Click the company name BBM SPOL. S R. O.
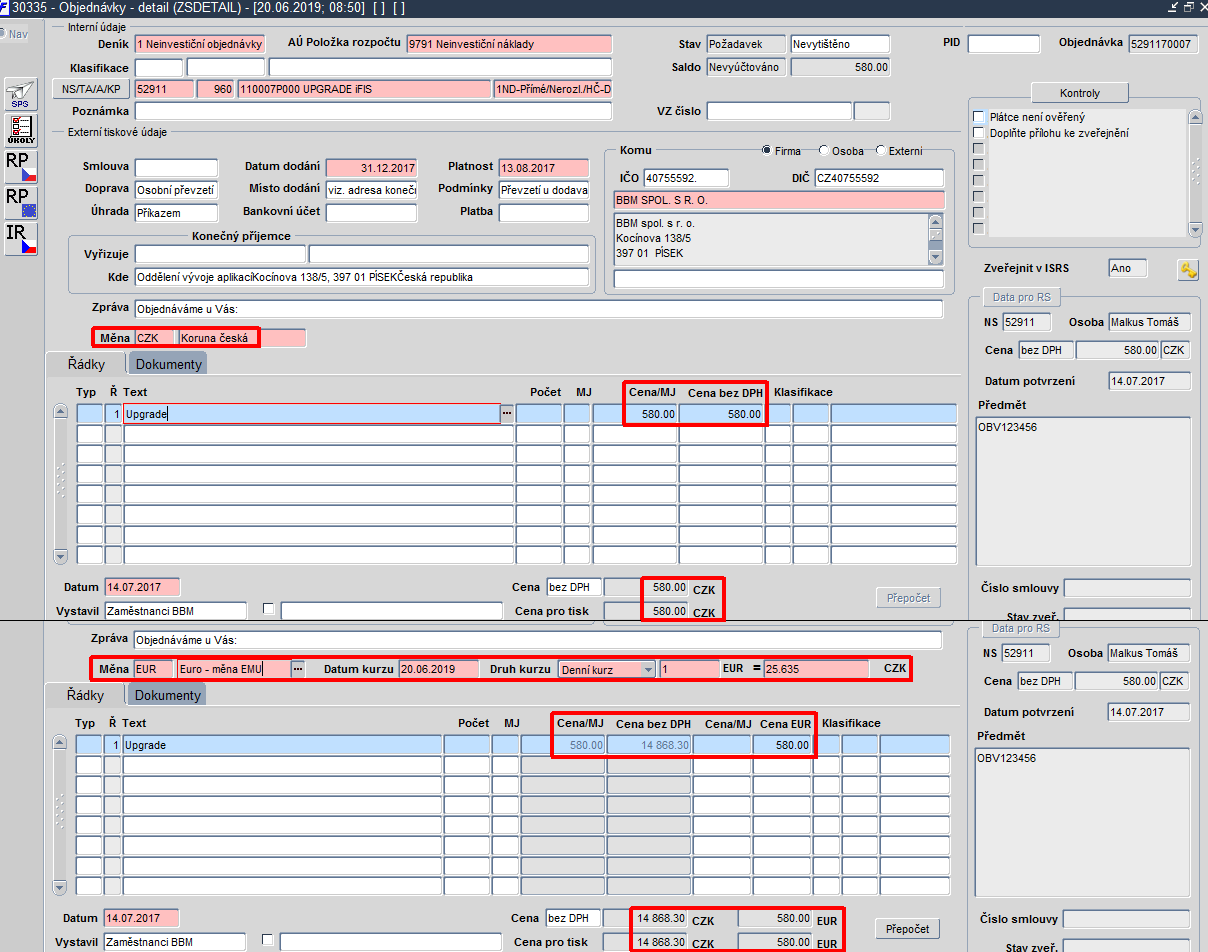The width and height of the screenshot is (1208, 952). click(778, 200)
